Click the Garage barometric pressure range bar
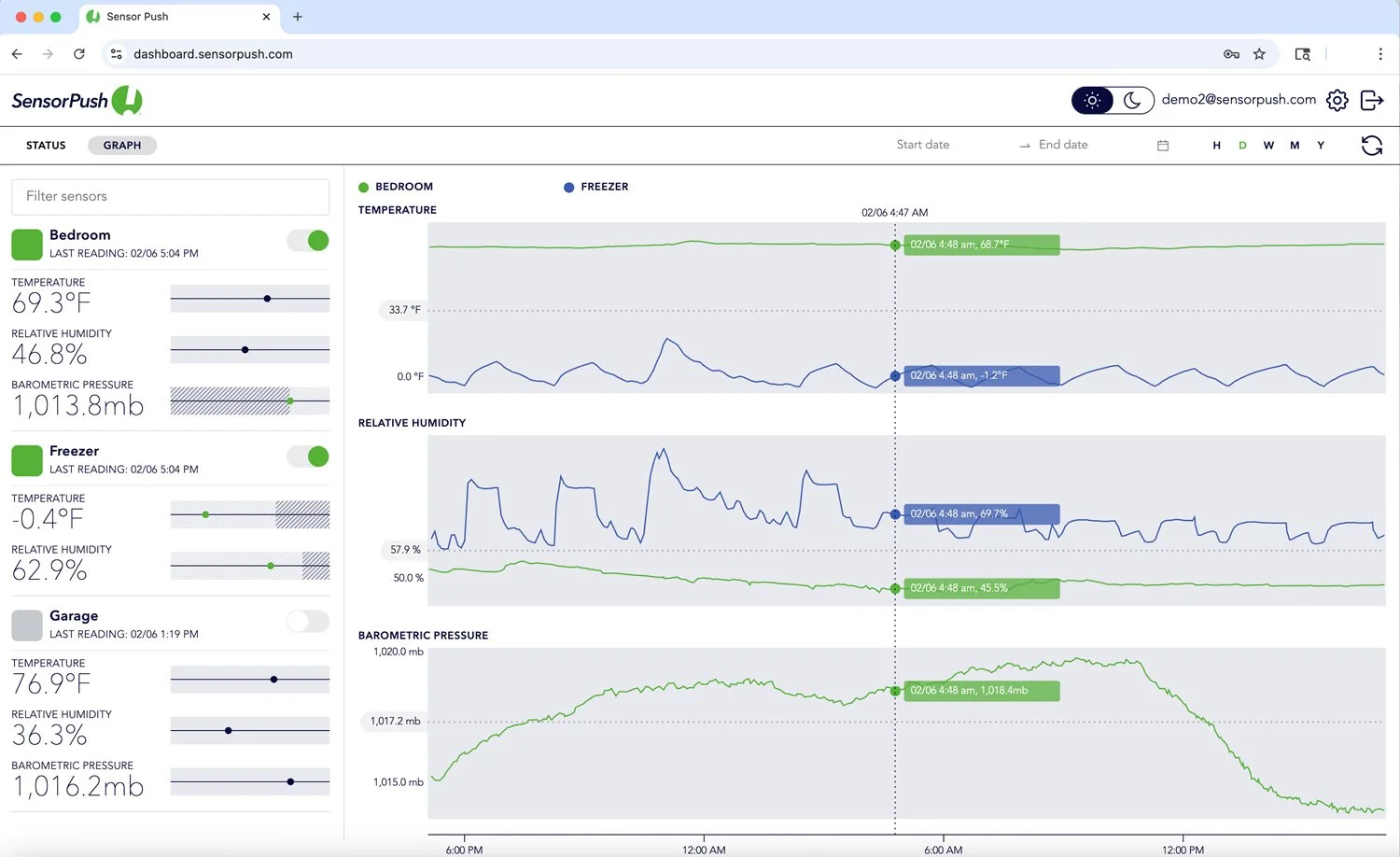 pos(250,781)
